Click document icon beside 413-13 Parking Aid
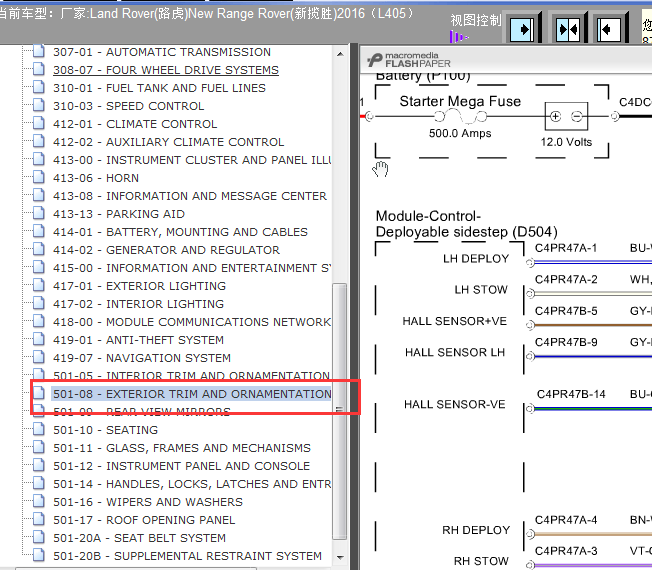Screen dimensions: 652x570 (x=39, y=213)
